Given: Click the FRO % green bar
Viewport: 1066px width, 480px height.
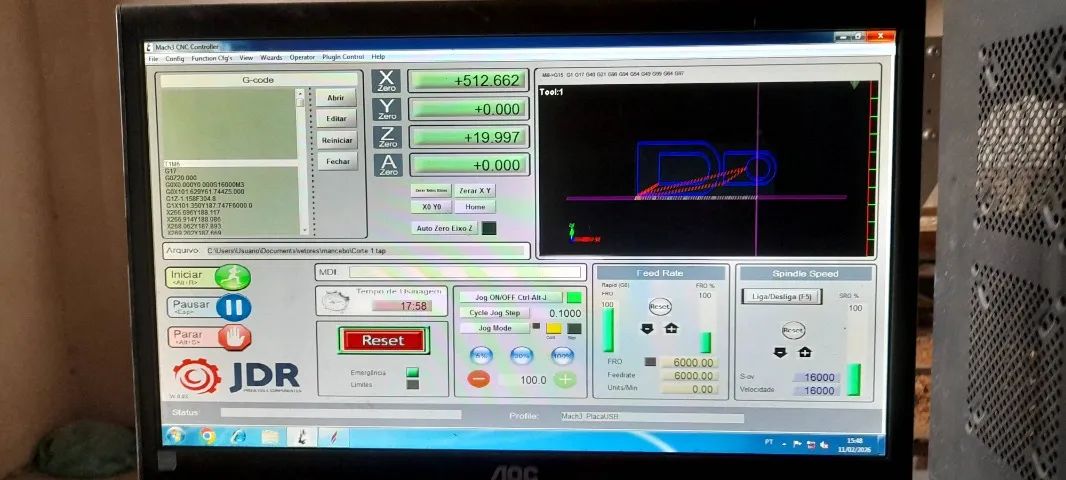Looking at the screenshot, I should point(706,342).
